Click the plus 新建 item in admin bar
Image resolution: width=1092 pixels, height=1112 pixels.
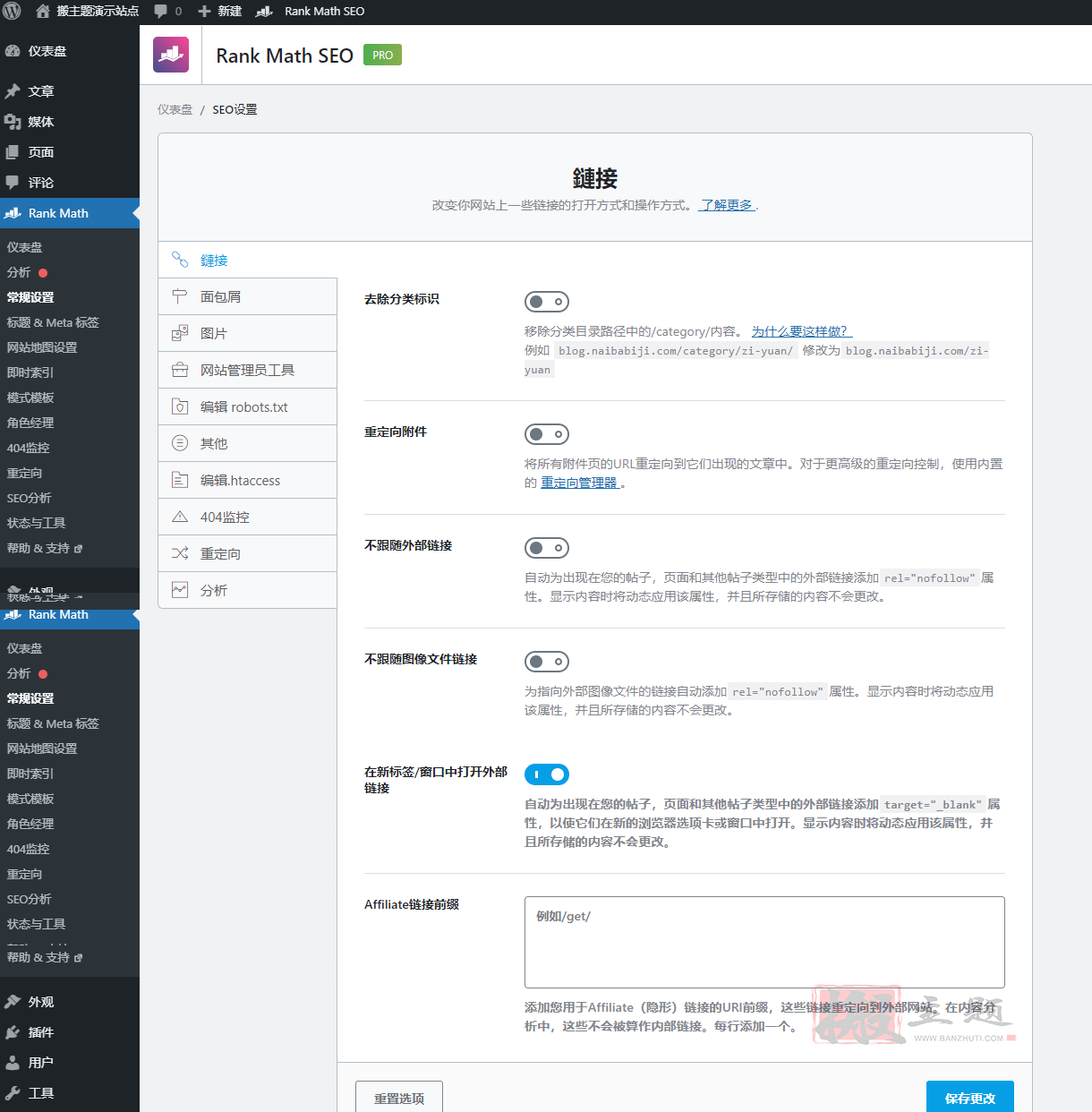220,11
